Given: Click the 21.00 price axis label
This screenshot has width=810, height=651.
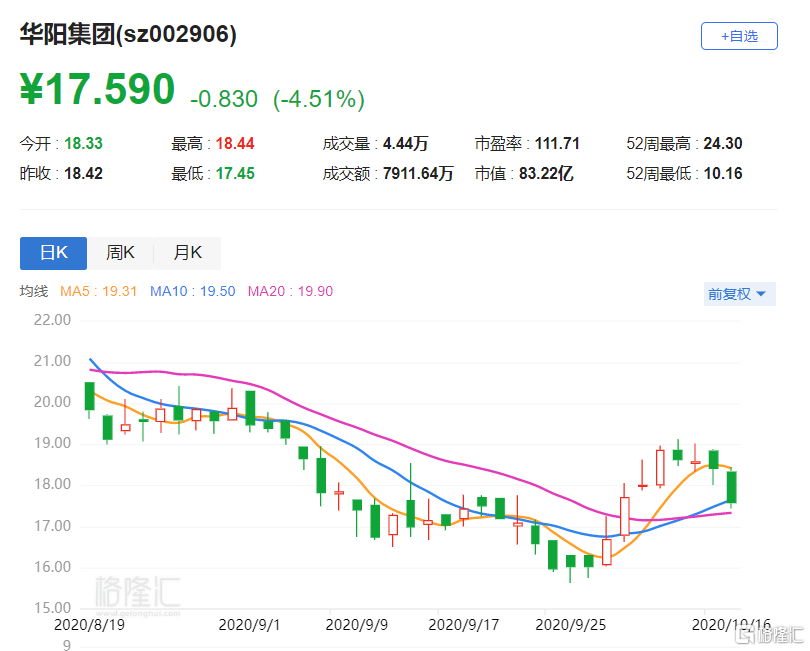Looking at the screenshot, I should 52,361.
